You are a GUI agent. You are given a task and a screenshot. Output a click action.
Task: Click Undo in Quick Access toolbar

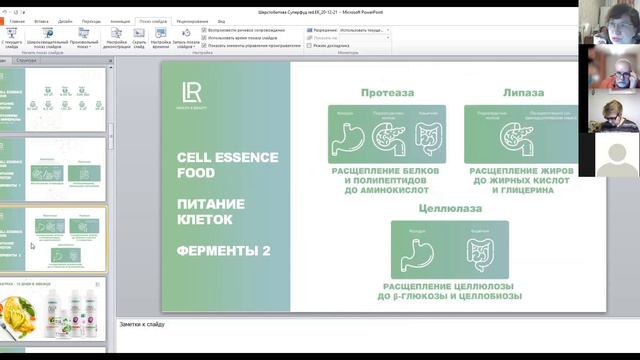4,12
